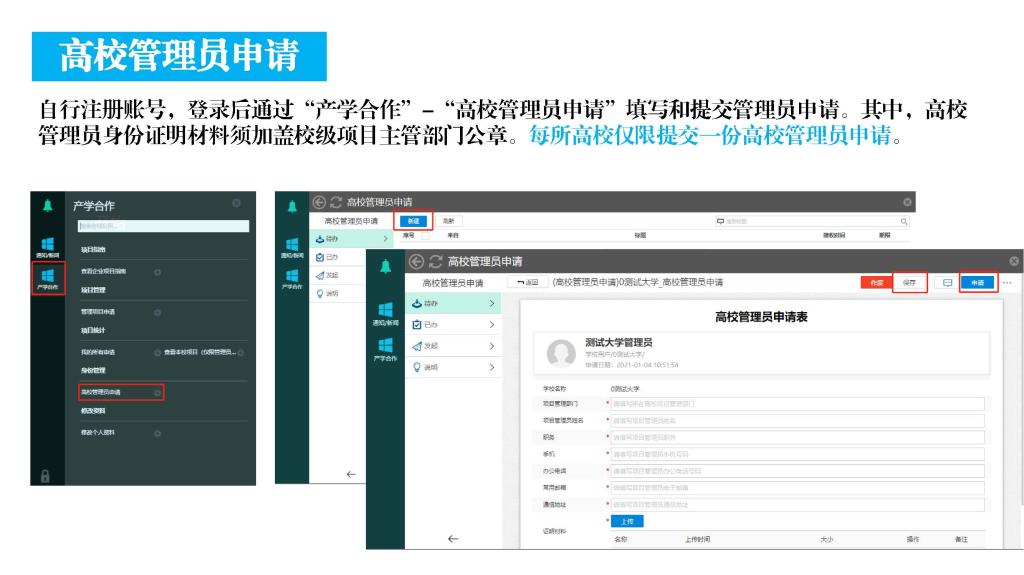Select 修改个人资料 in the menu panel
The height and width of the screenshot is (575, 1024).
pyautogui.click(x=98, y=432)
